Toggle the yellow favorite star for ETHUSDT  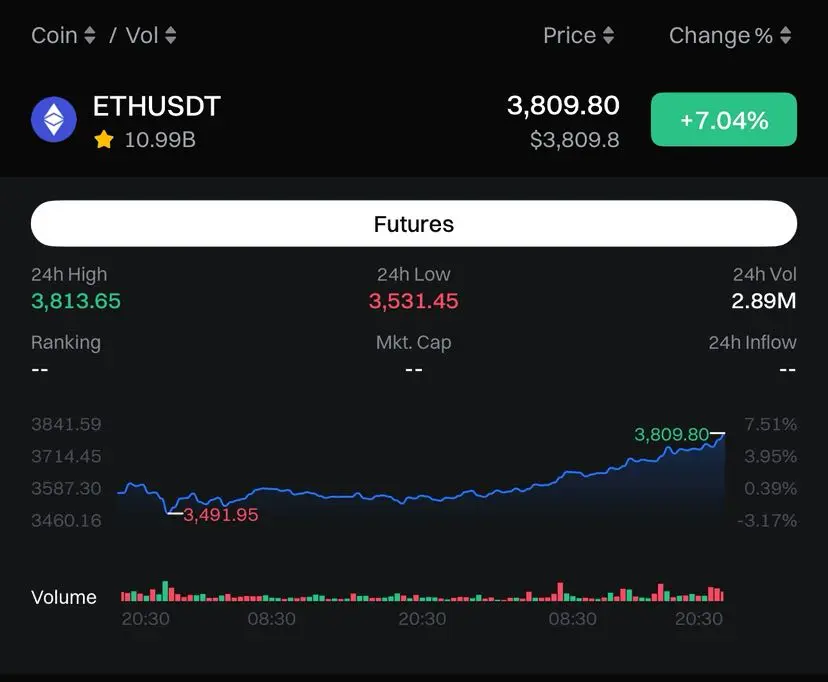tap(104, 140)
